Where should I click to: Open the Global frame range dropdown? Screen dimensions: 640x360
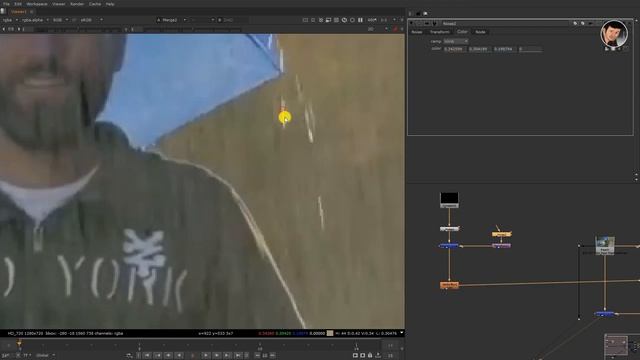[45, 356]
